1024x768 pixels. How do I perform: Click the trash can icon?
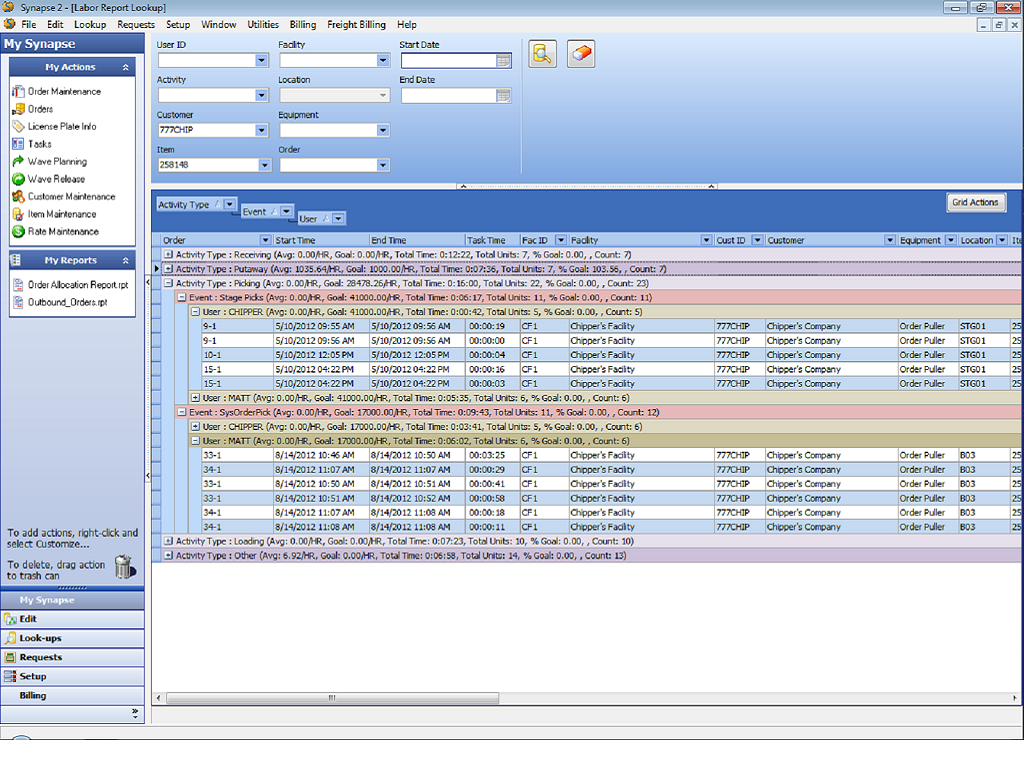pyautogui.click(x=124, y=567)
